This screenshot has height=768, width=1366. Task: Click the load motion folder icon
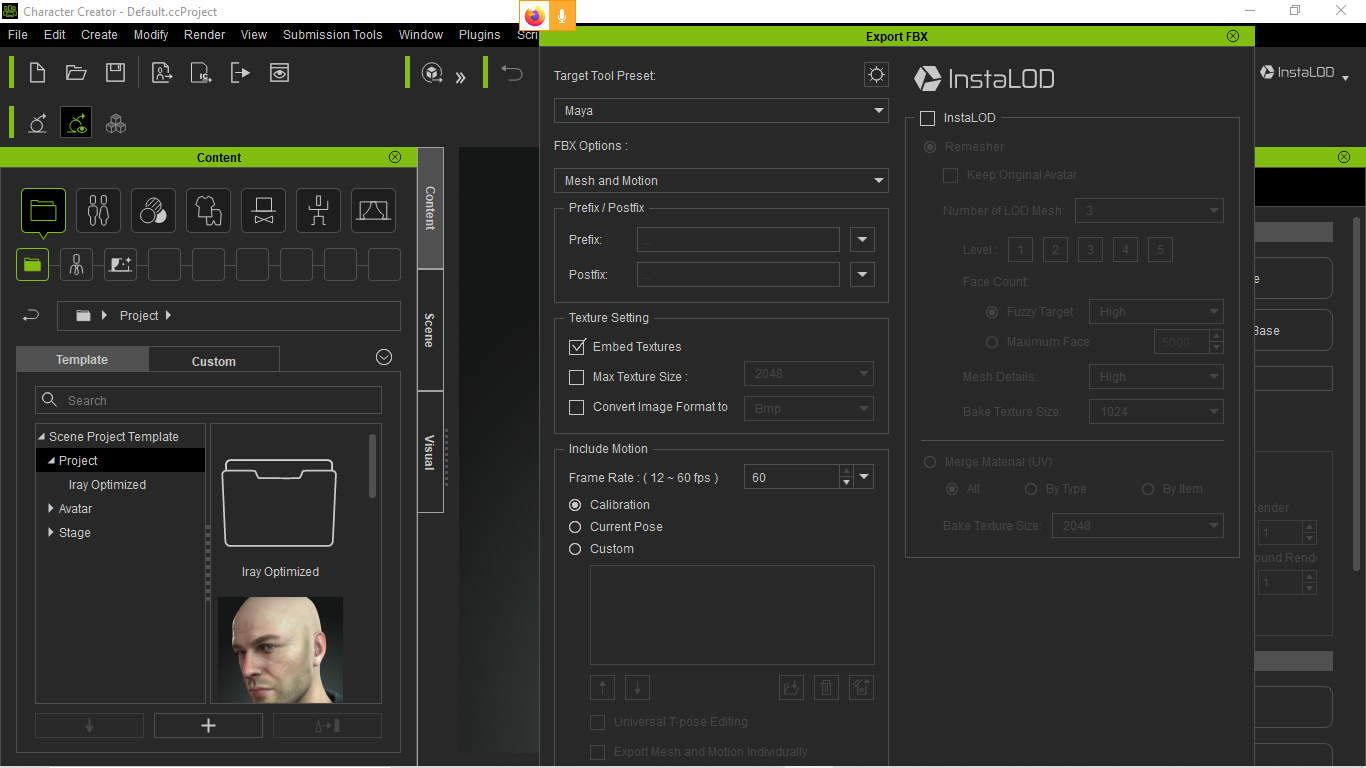(x=792, y=687)
